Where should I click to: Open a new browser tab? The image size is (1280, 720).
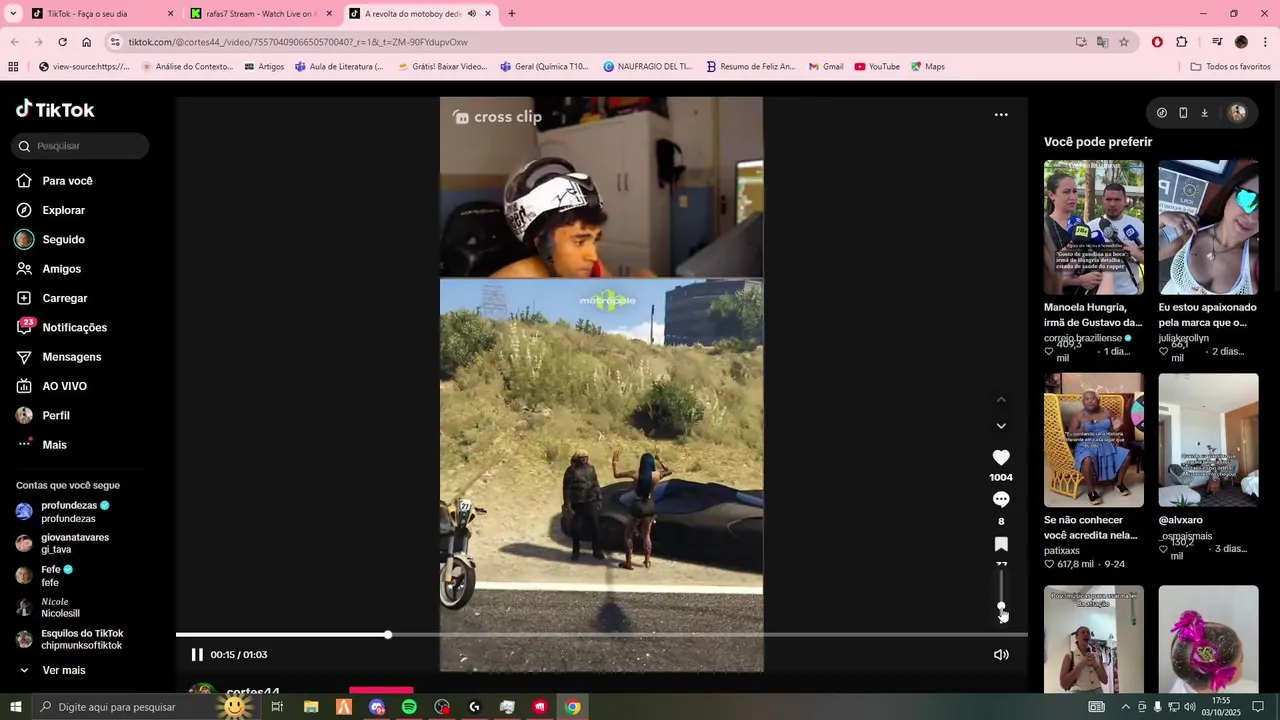pos(512,14)
